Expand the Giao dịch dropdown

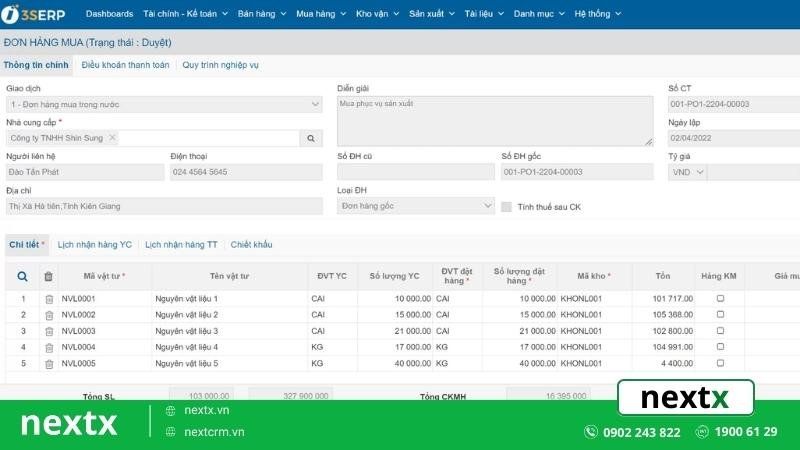[x=315, y=104]
